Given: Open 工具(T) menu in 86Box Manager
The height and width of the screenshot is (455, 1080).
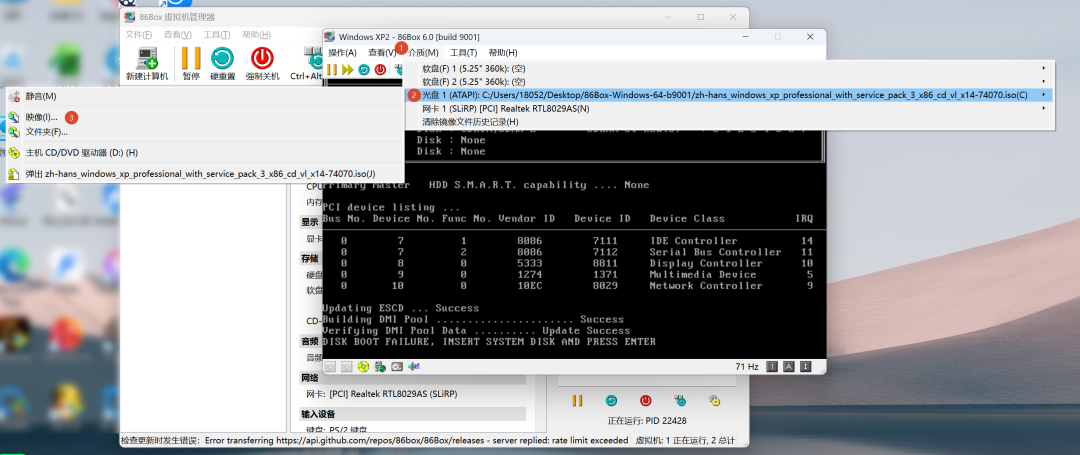Looking at the screenshot, I should (216, 34).
